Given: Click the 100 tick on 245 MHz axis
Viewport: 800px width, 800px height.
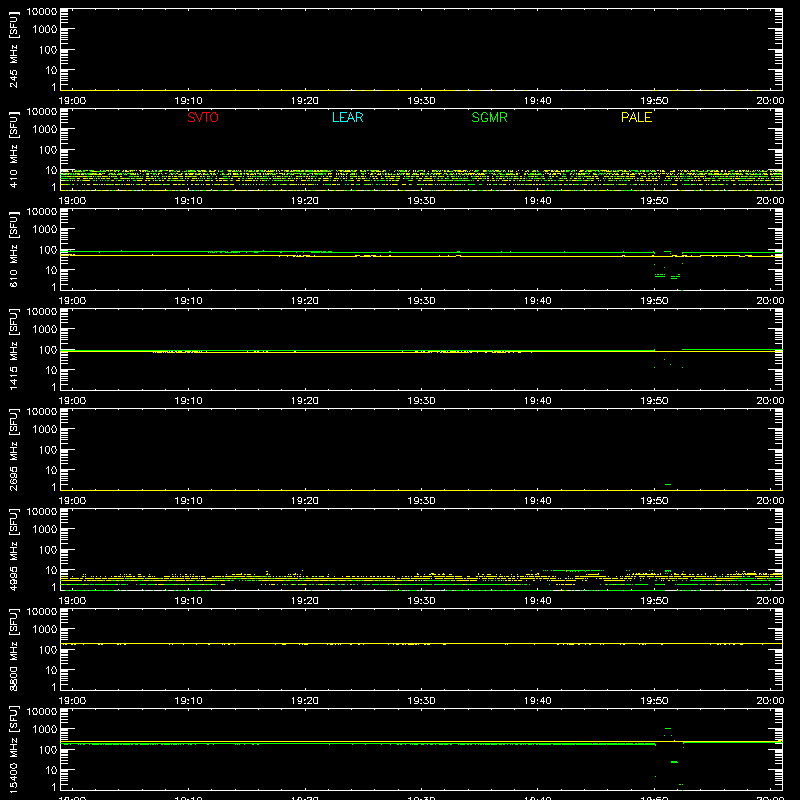Looking at the screenshot, I should pyautogui.click(x=48, y=50).
